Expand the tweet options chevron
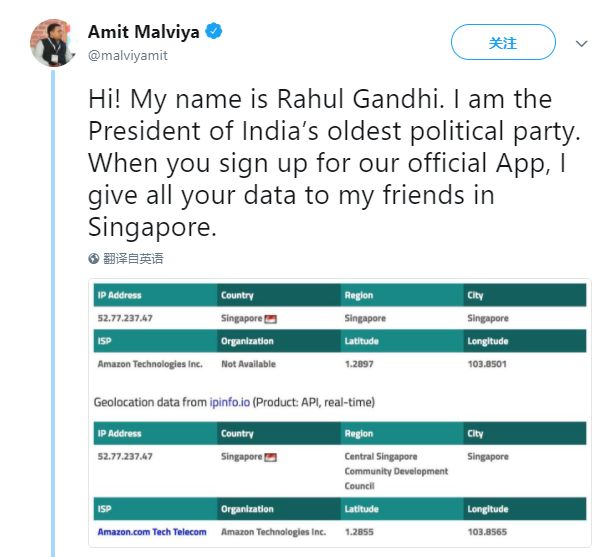 pos(581,44)
